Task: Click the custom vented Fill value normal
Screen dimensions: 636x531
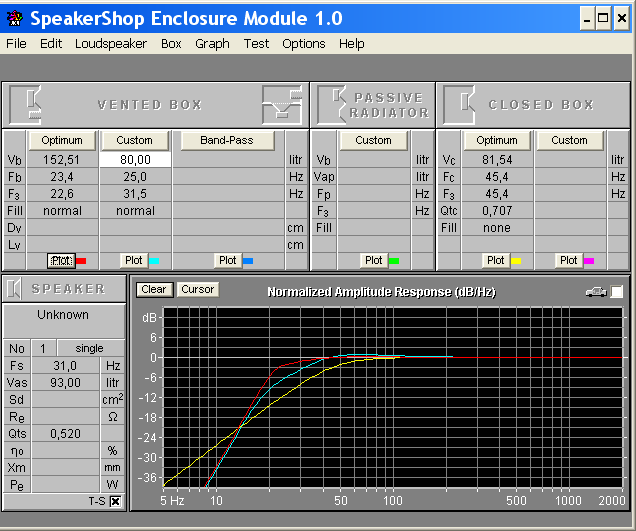Action: coord(135,211)
